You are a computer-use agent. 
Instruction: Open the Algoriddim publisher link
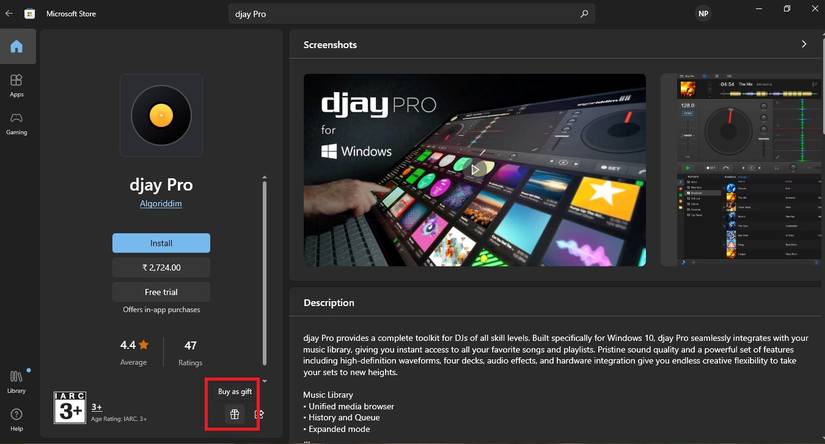coord(160,204)
